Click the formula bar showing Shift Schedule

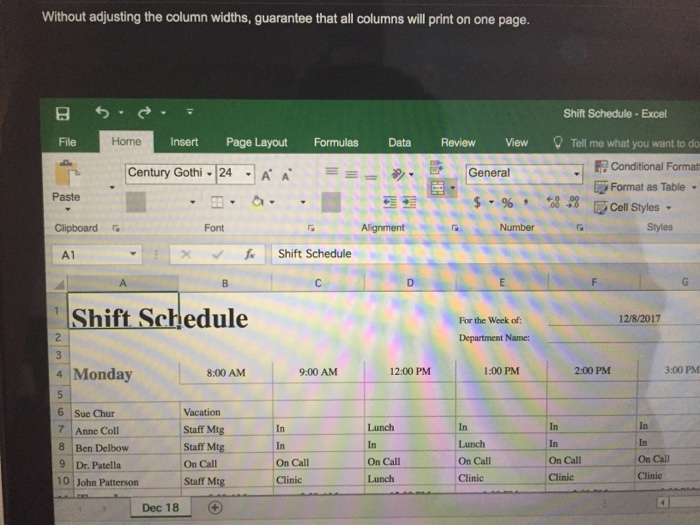pos(484,254)
